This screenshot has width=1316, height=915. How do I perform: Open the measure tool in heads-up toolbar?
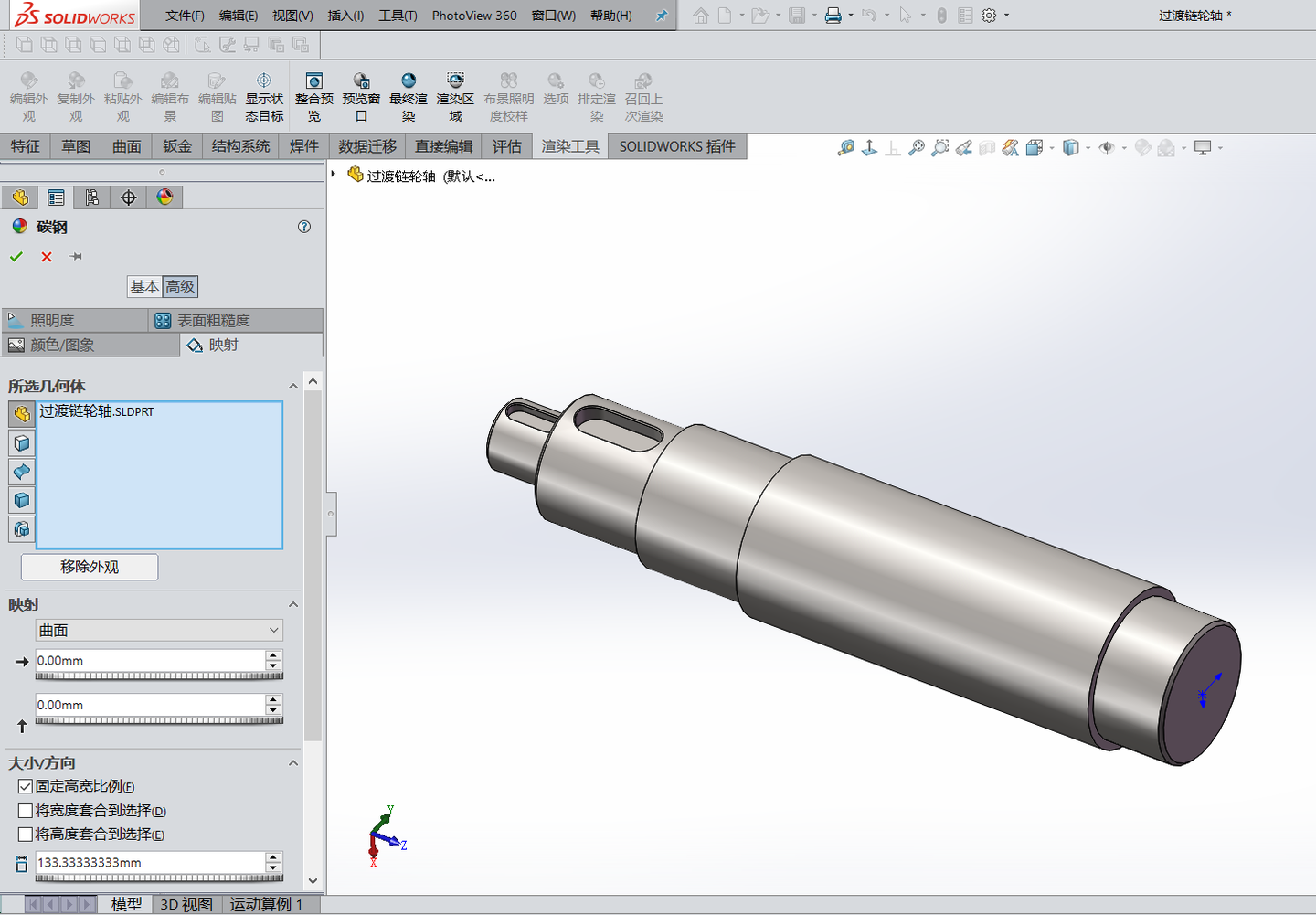click(844, 147)
